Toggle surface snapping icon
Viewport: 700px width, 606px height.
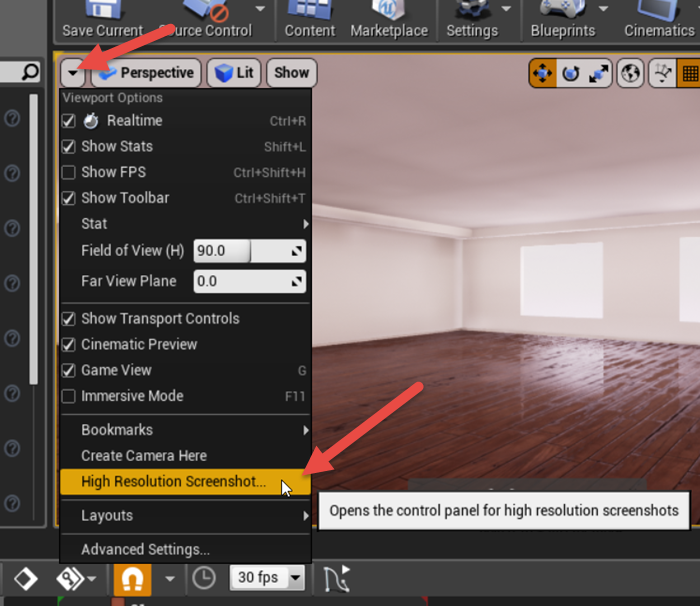tap(662, 73)
